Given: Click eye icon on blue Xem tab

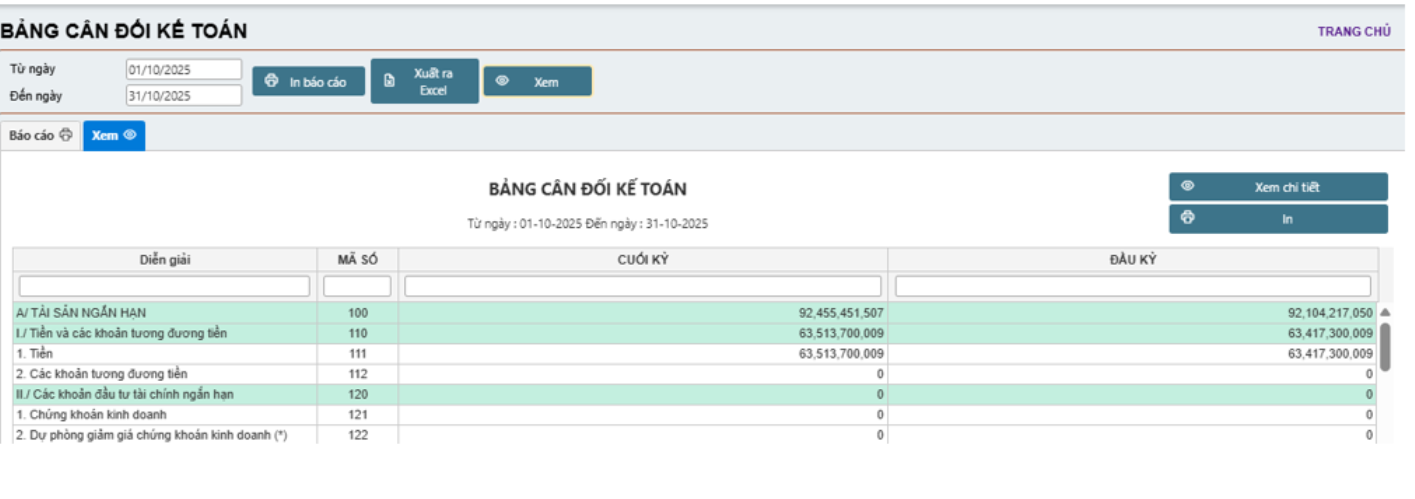Looking at the screenshot, I should tap(129, 136).
